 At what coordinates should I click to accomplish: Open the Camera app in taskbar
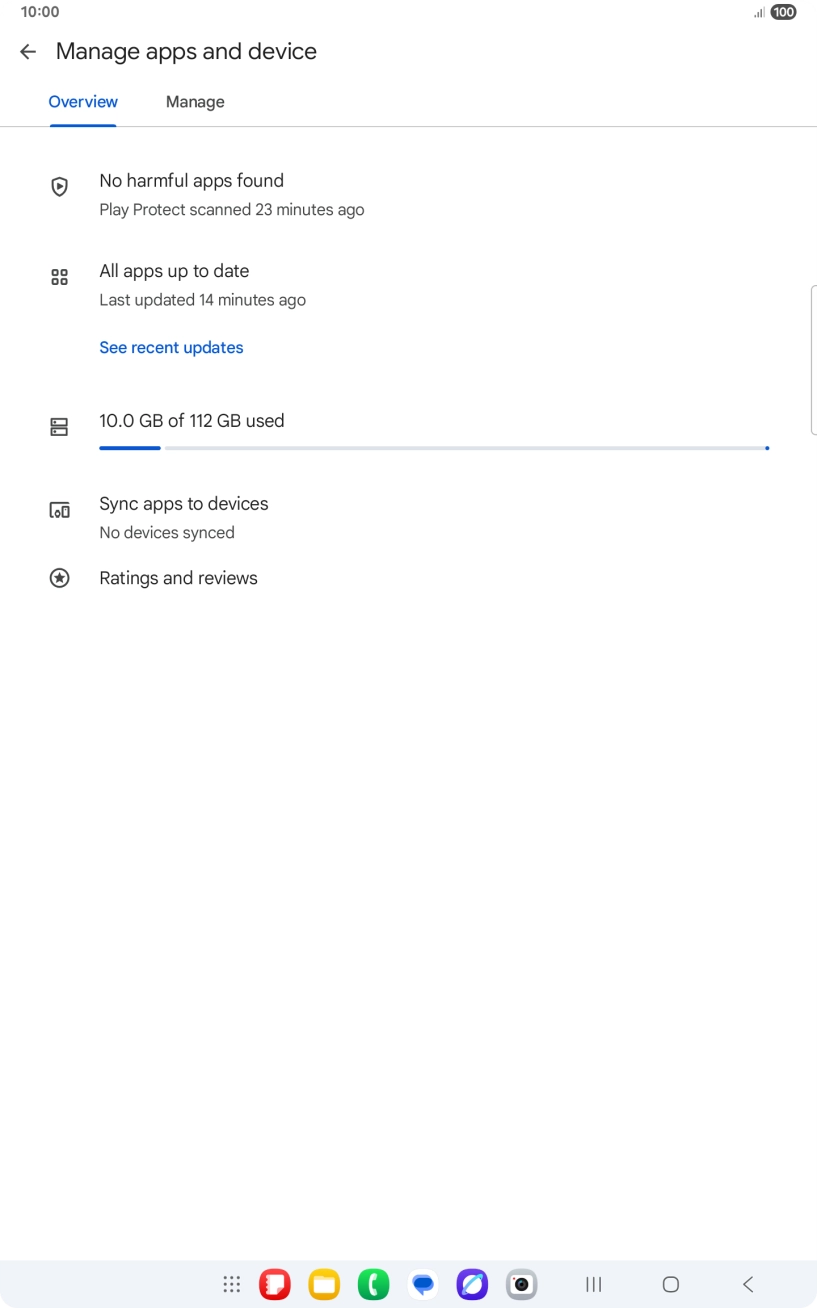521,1284
